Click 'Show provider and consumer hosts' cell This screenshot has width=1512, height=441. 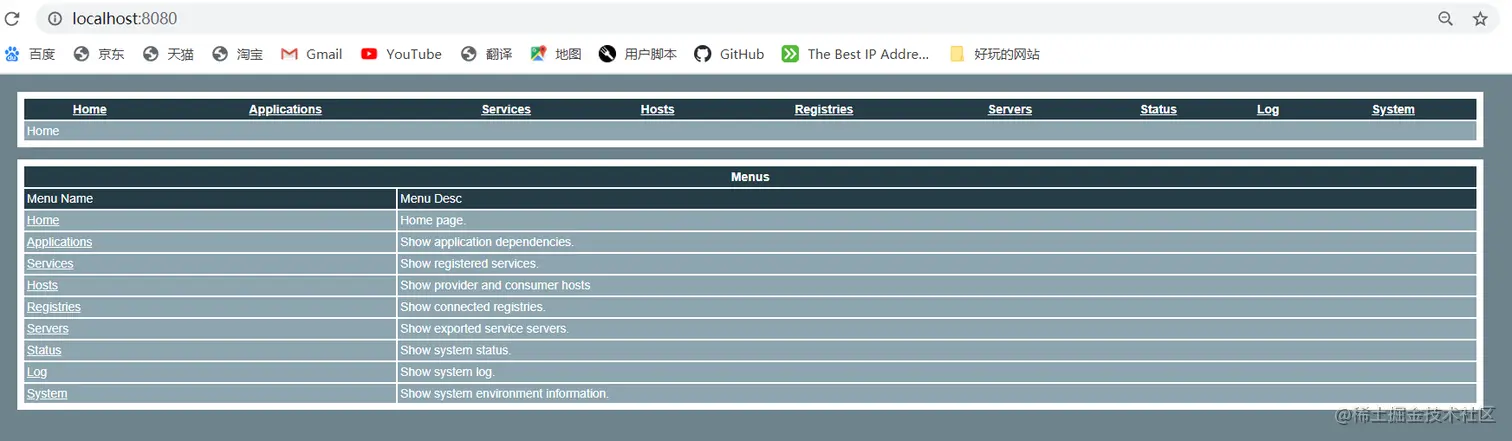[x=936, y=285]
